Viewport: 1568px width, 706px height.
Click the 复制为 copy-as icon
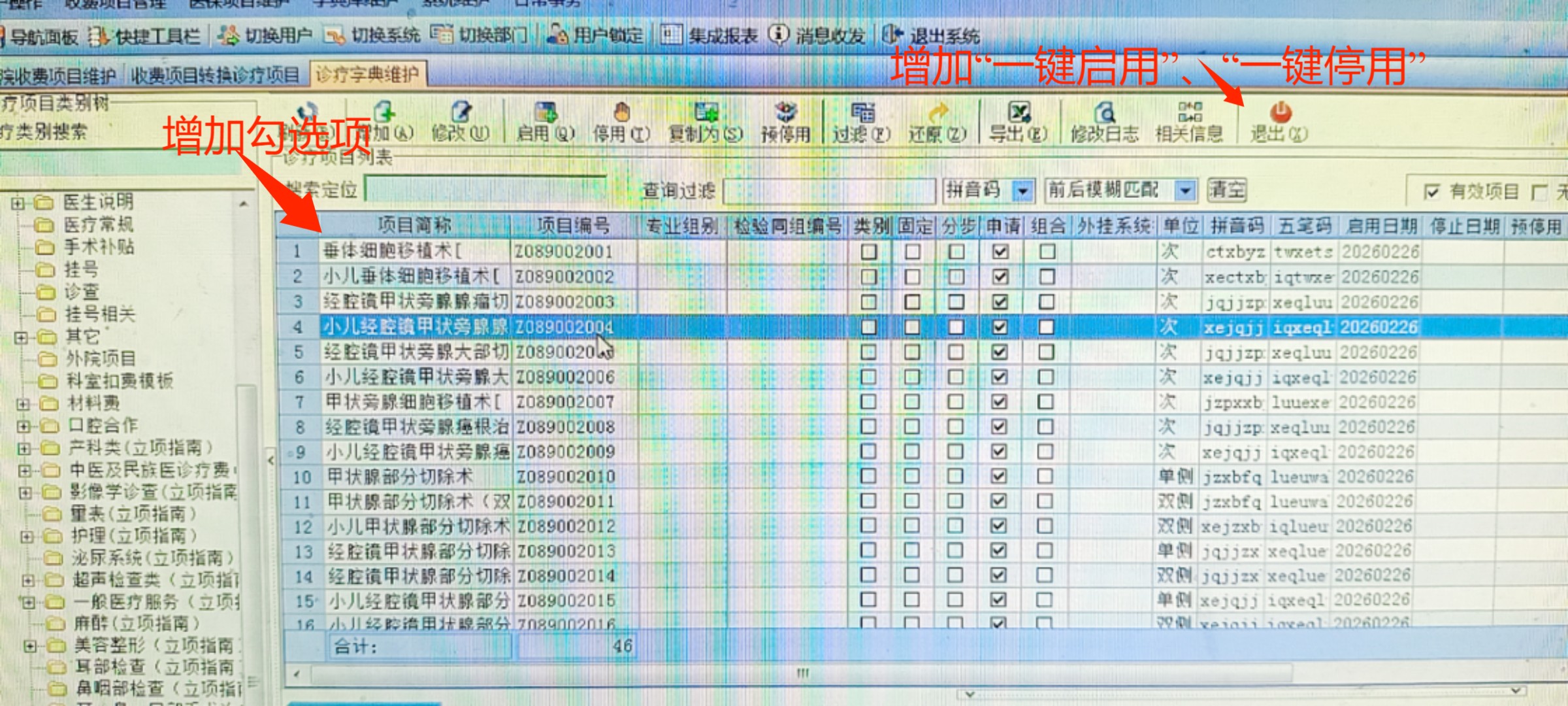[706, 112]
